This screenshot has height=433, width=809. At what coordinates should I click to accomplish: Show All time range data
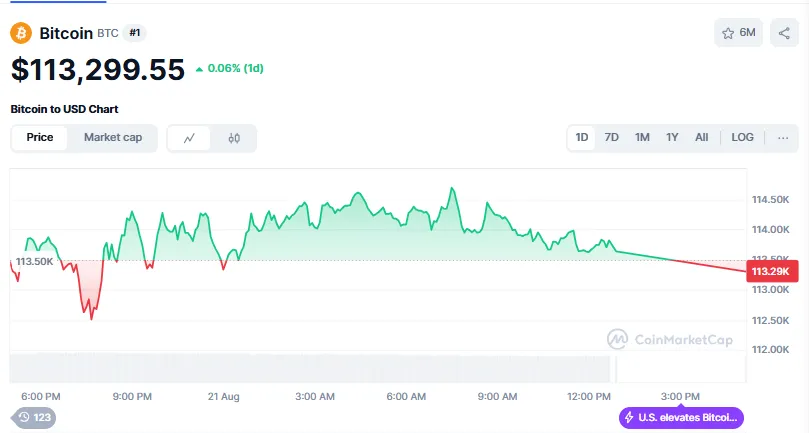coord(702,137)
